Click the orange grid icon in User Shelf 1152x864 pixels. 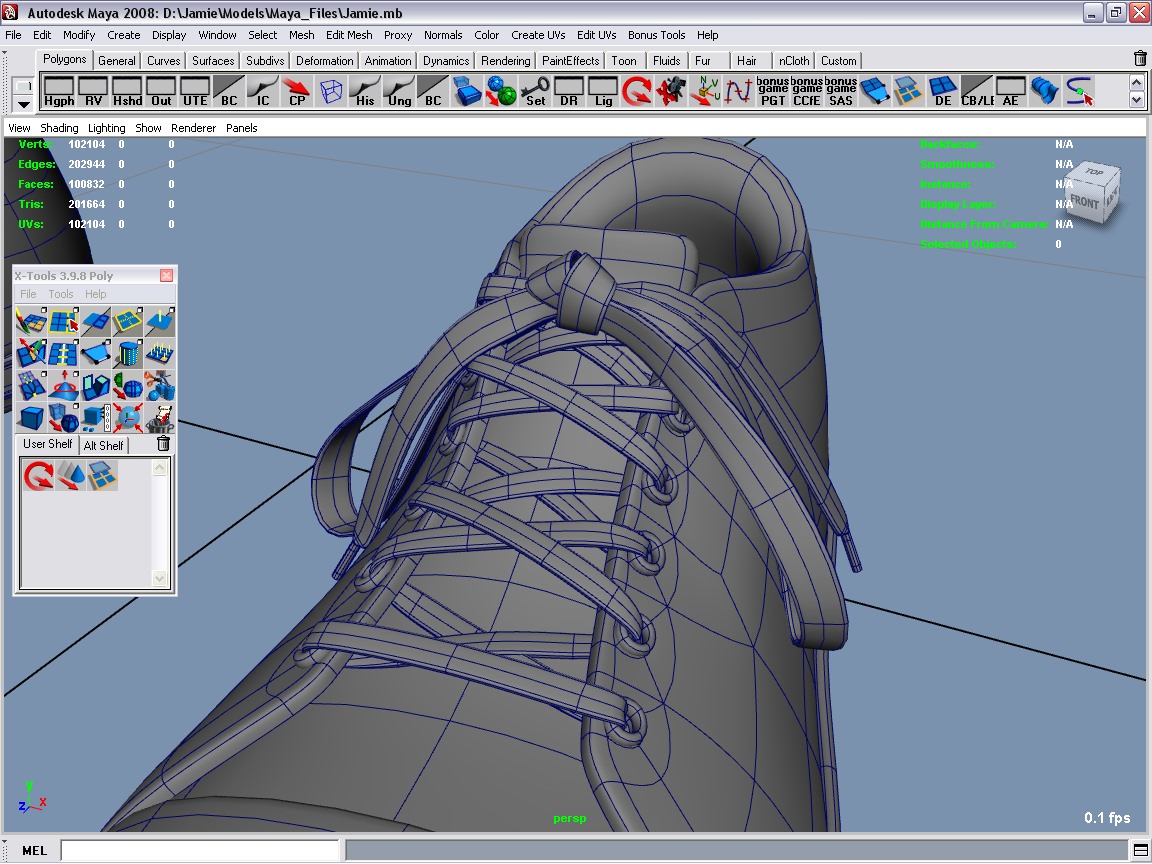pyautogui.click(x=102, y=476)
